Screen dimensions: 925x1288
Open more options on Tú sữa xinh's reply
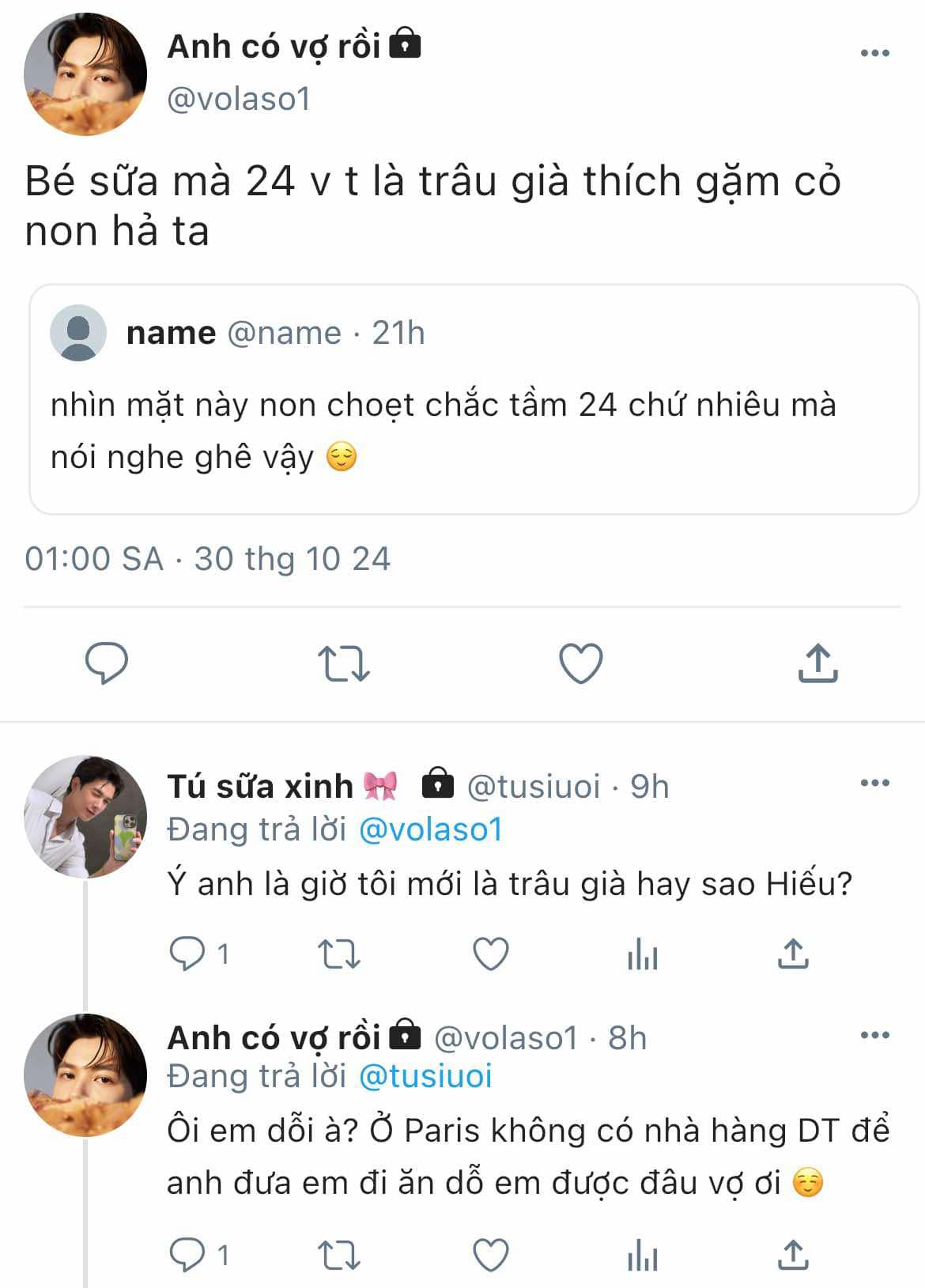(x=874, y=783)
